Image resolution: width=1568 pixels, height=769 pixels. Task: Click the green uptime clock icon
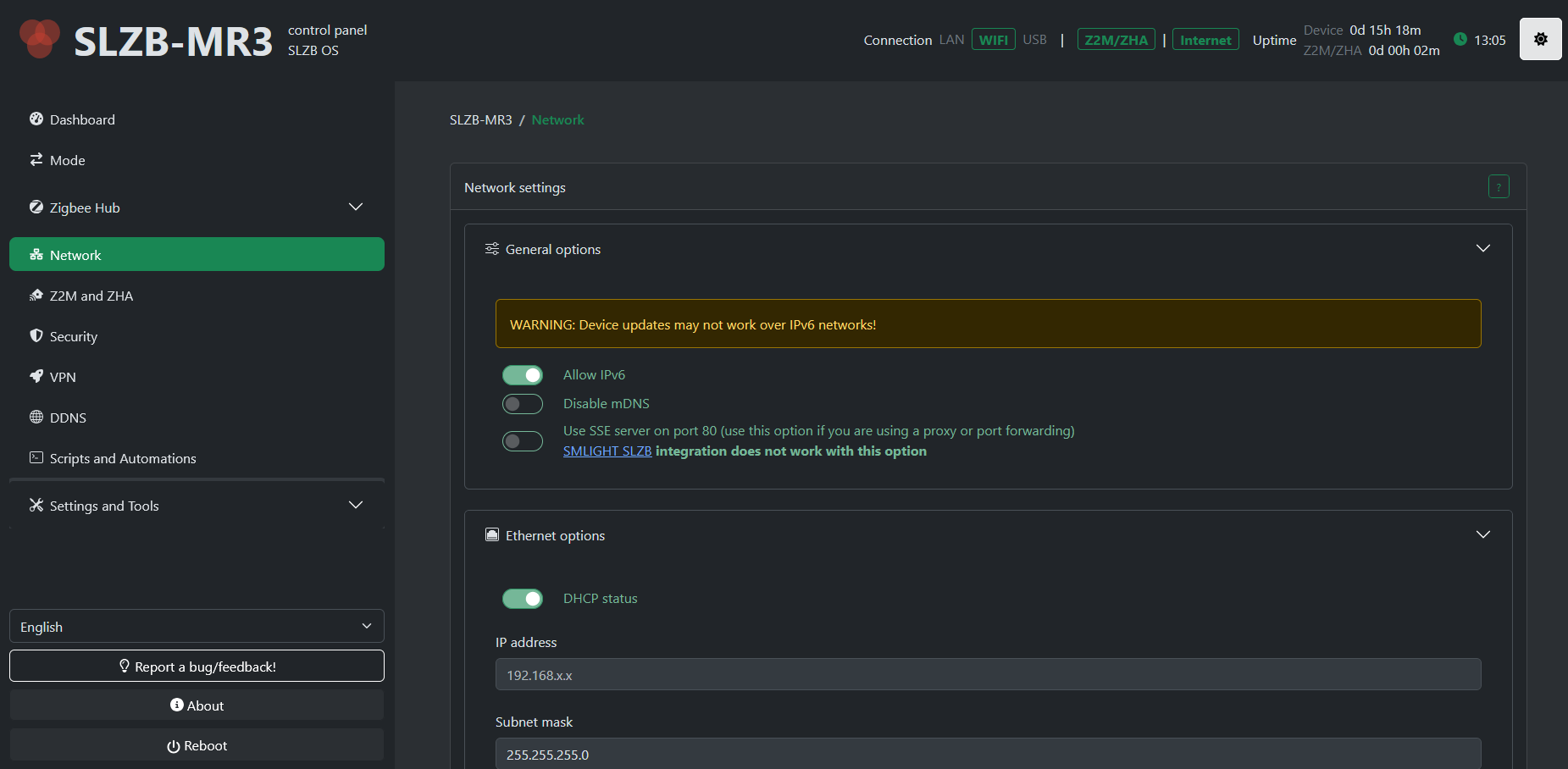pyautogui.click(x=1460, y=39)
